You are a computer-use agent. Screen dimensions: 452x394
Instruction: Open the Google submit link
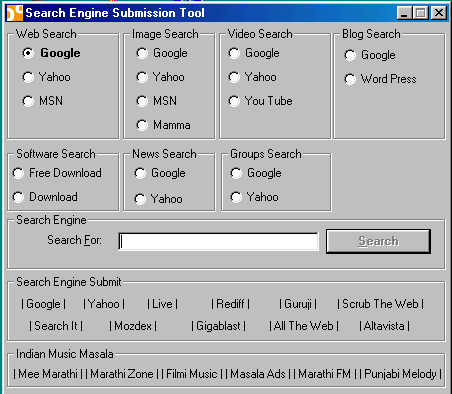43,304
